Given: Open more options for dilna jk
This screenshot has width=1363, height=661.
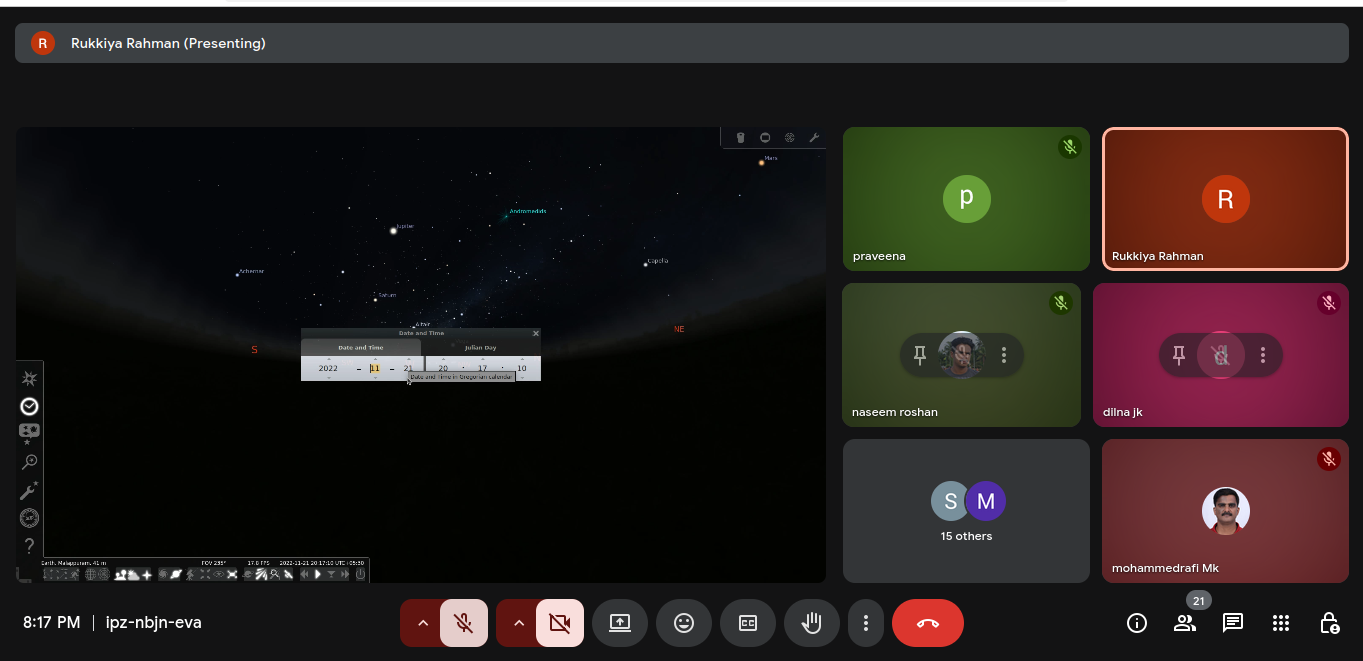Looking at the screenshot, I should click(1263, 355).
